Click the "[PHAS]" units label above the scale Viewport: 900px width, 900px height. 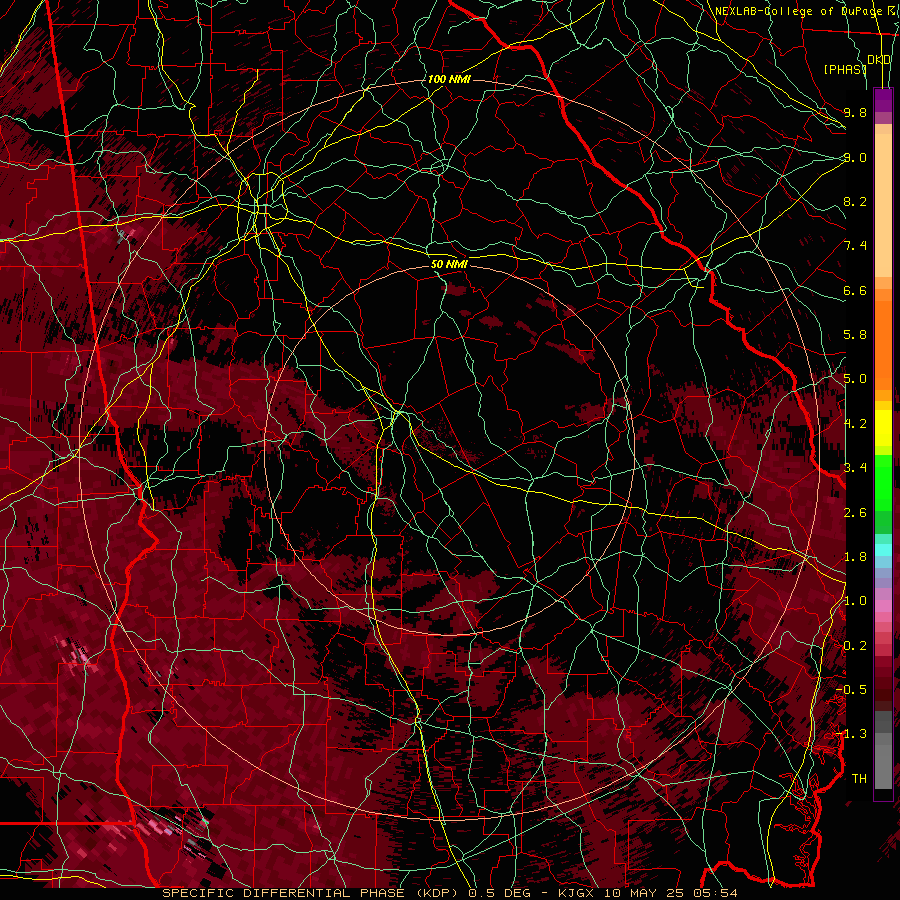pos(845,69)
